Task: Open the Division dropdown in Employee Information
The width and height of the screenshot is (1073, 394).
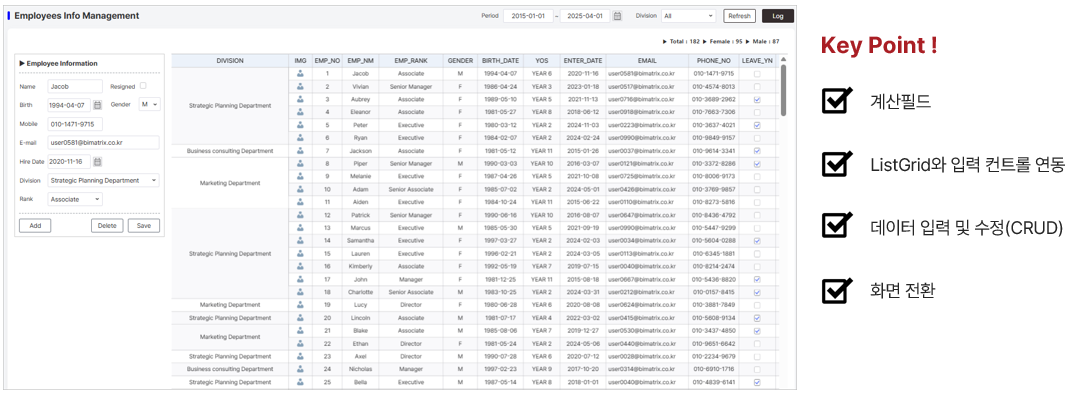Action: pos(103,181)
